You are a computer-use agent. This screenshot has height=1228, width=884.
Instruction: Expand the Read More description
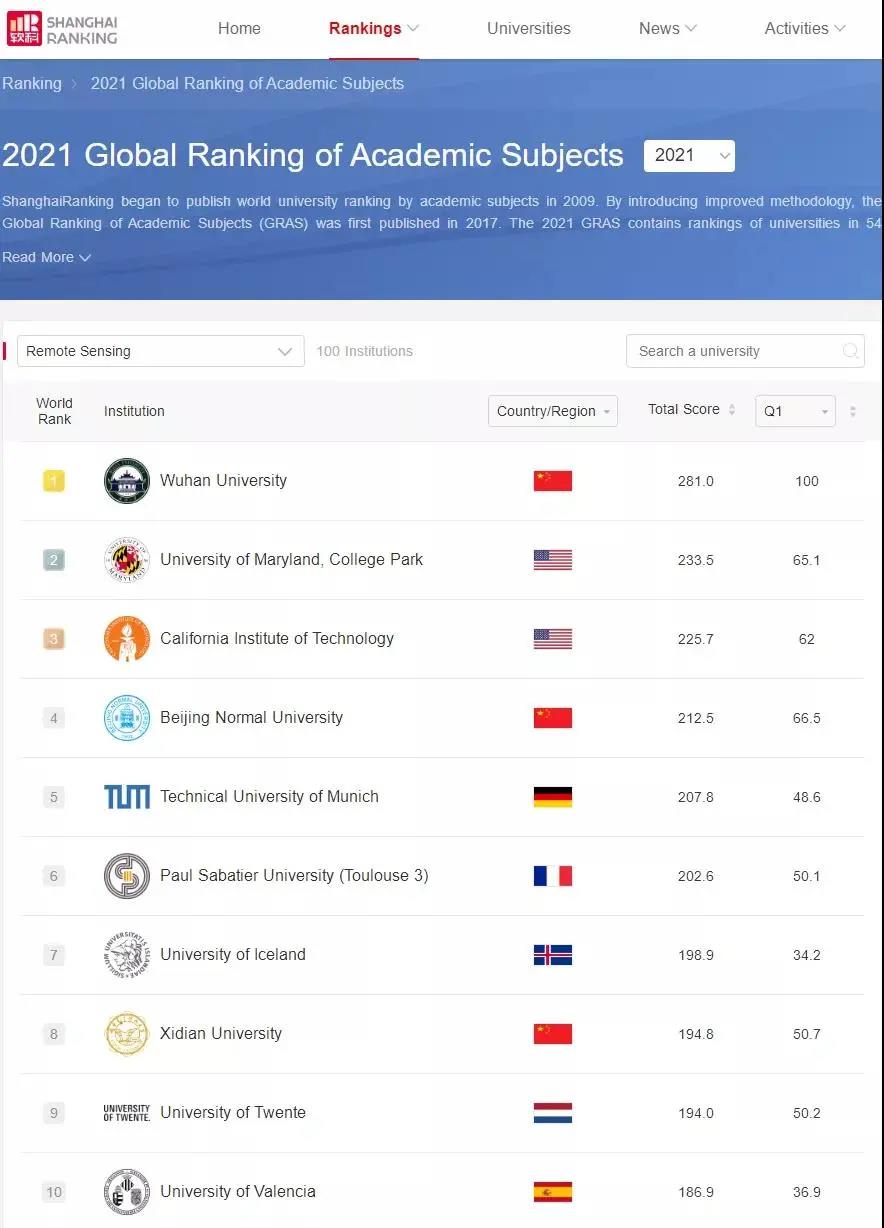(x=46, y=257)
